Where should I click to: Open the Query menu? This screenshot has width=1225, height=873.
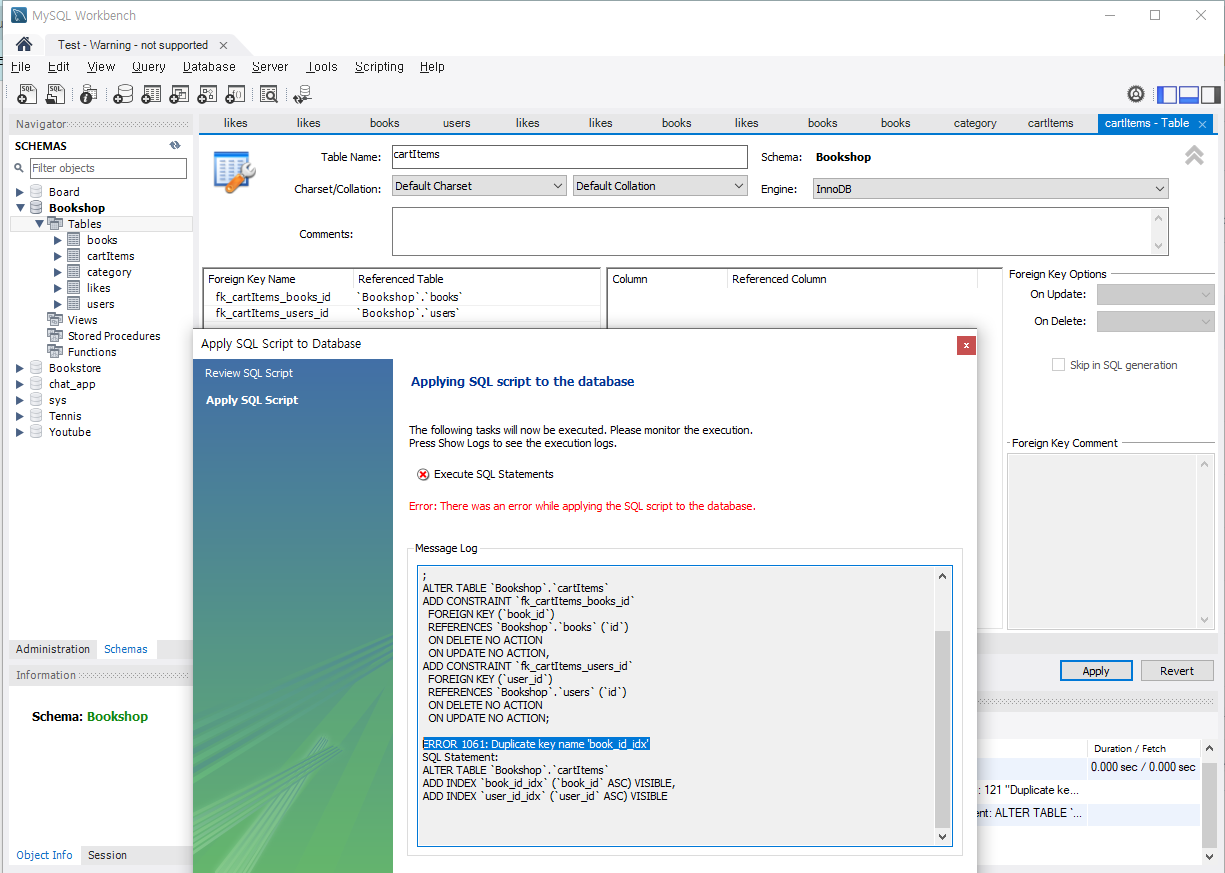point(149,67)
